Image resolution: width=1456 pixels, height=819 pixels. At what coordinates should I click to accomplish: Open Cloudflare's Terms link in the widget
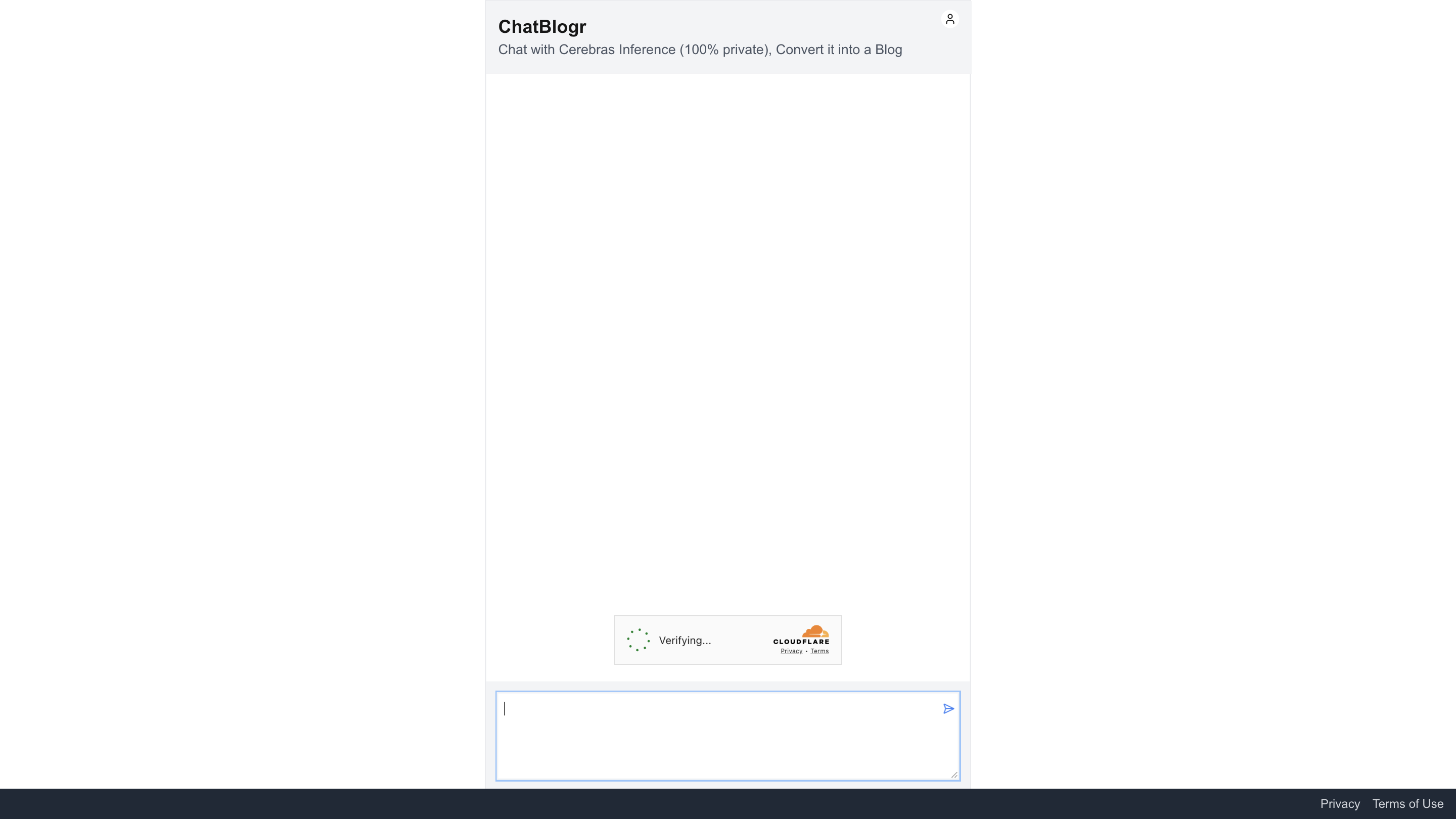819,651
